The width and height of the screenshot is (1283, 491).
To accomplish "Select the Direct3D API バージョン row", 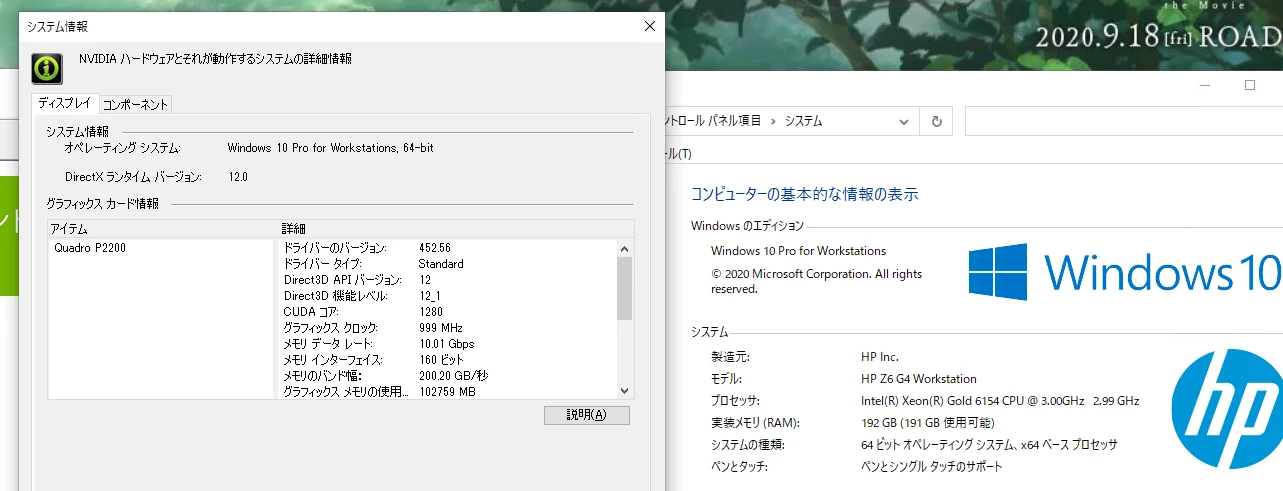I will (x=447, y=280).
